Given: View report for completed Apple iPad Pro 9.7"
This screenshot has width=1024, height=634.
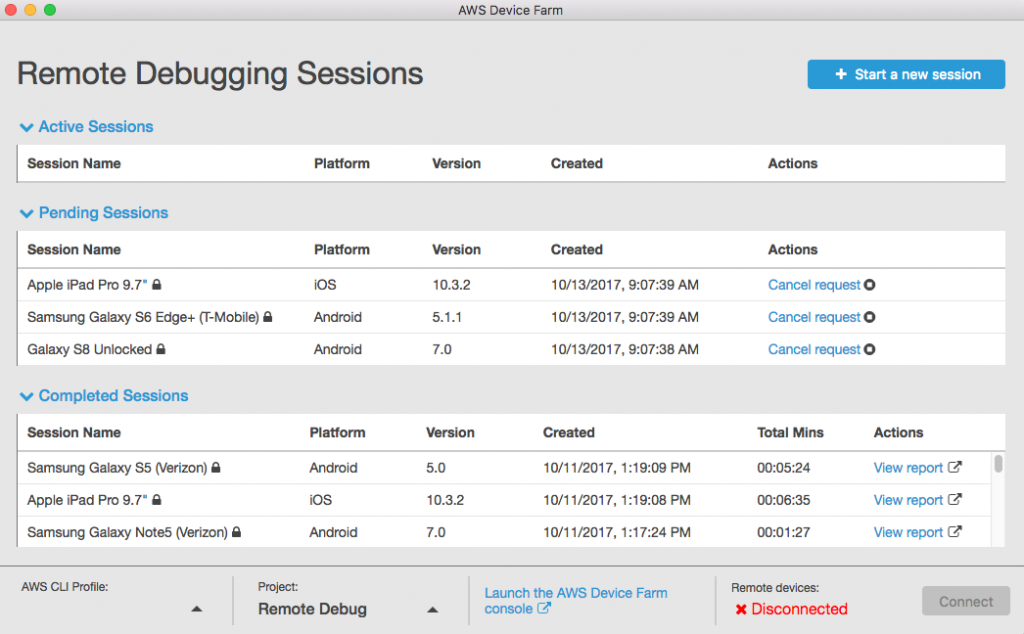Looking at the screenshot, I should (x=908, y=500).
